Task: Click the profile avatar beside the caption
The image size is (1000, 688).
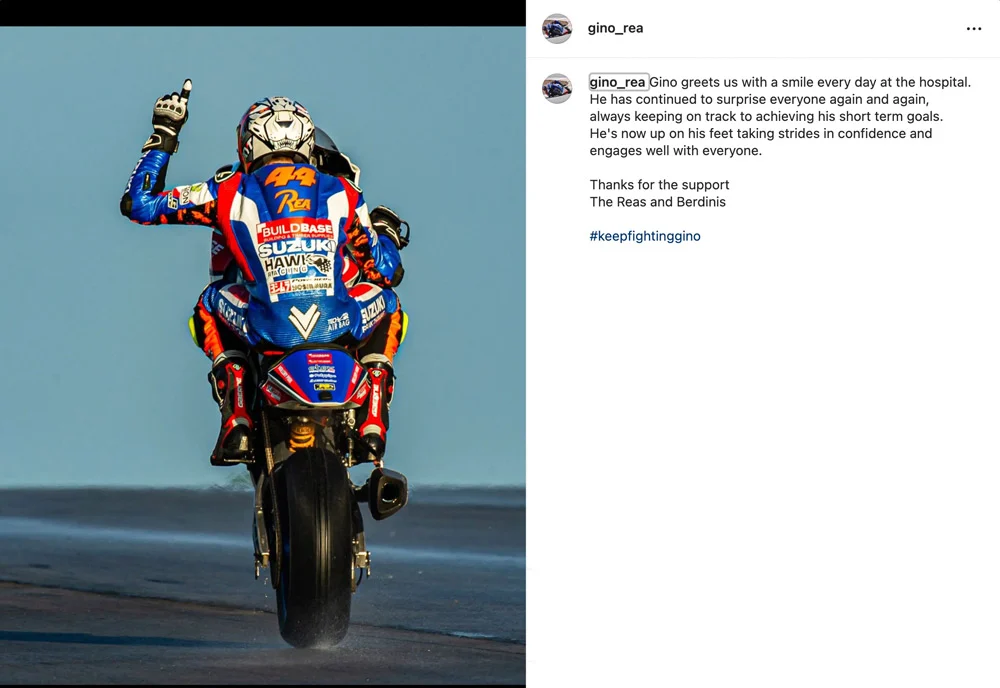Action: point(557,88)
